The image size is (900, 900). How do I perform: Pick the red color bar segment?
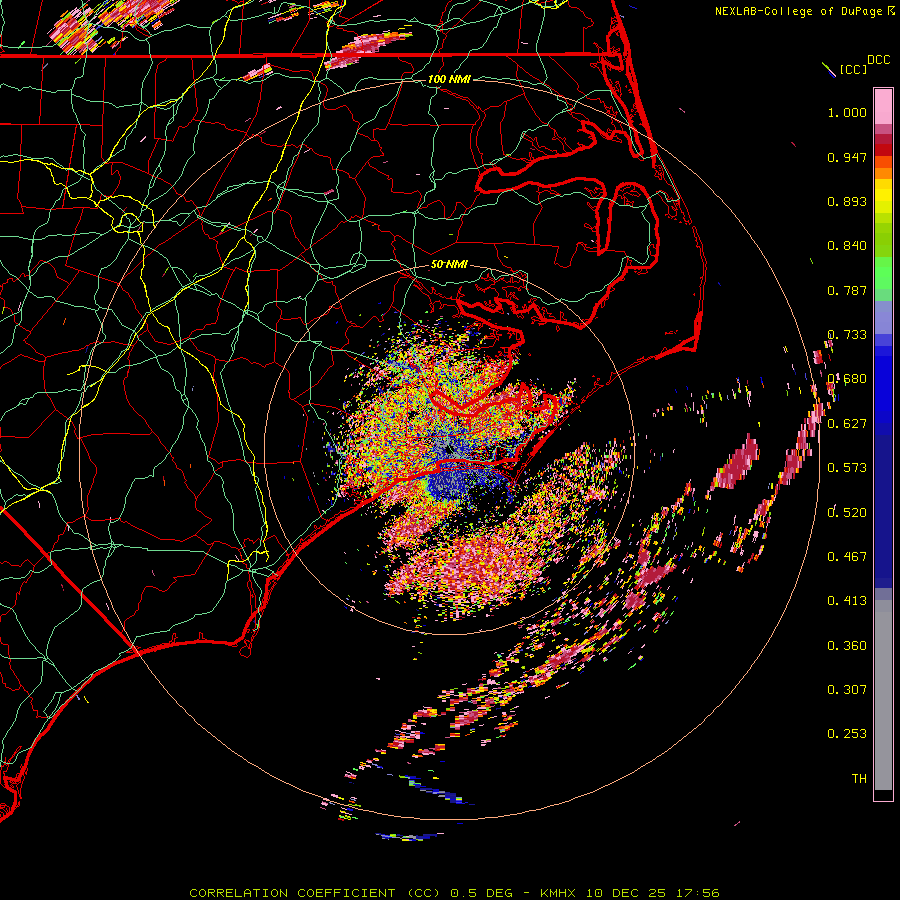(883, 150)
